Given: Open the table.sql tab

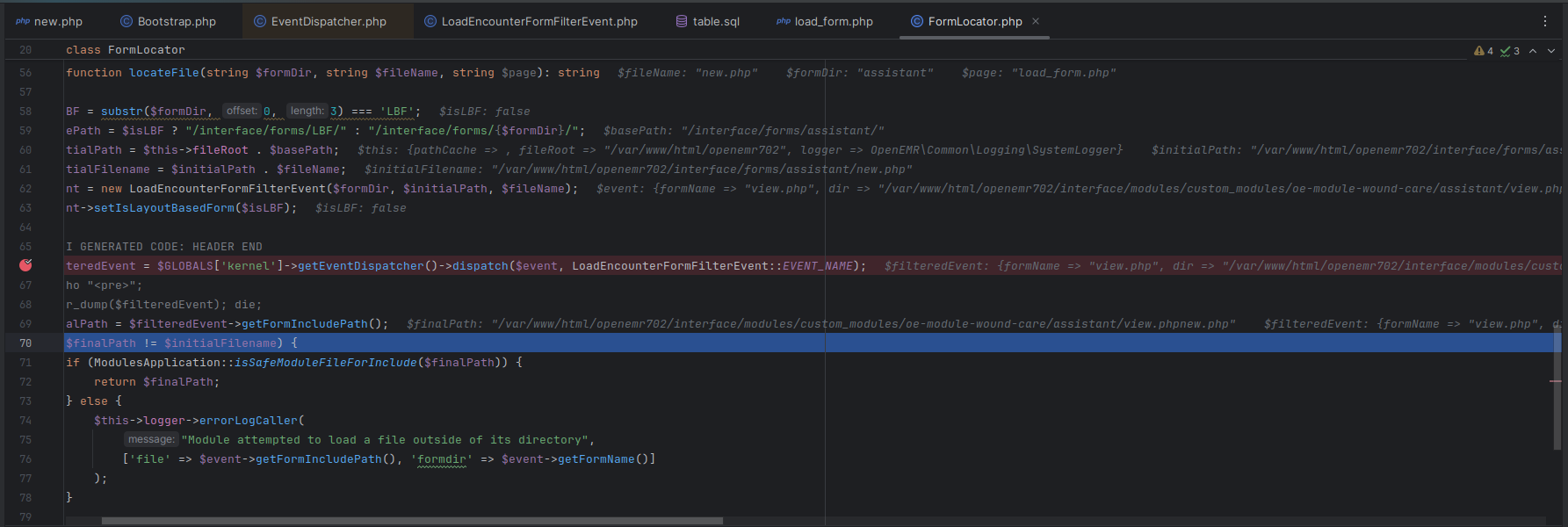Looking at the screenshot, I should (707, 21).
